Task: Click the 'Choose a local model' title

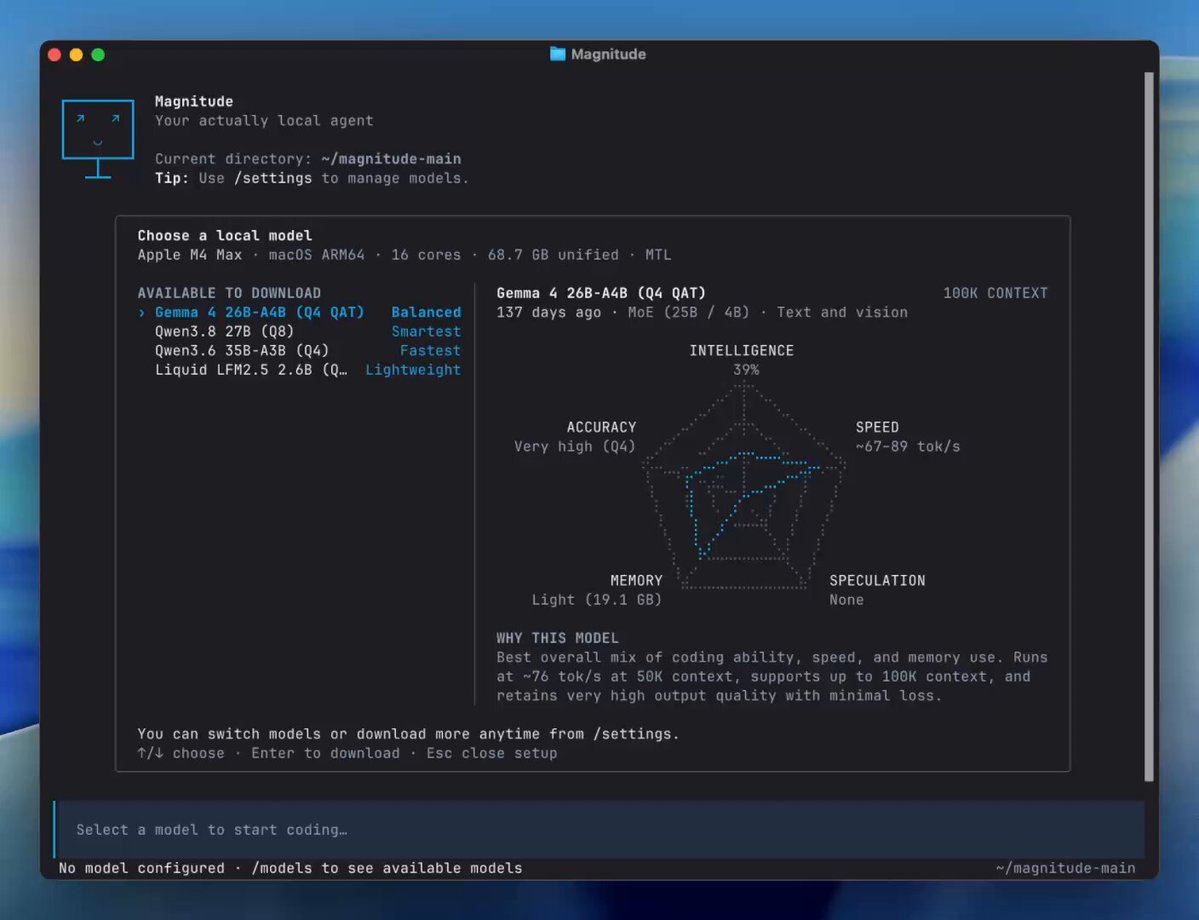Action: click(225, 236)
